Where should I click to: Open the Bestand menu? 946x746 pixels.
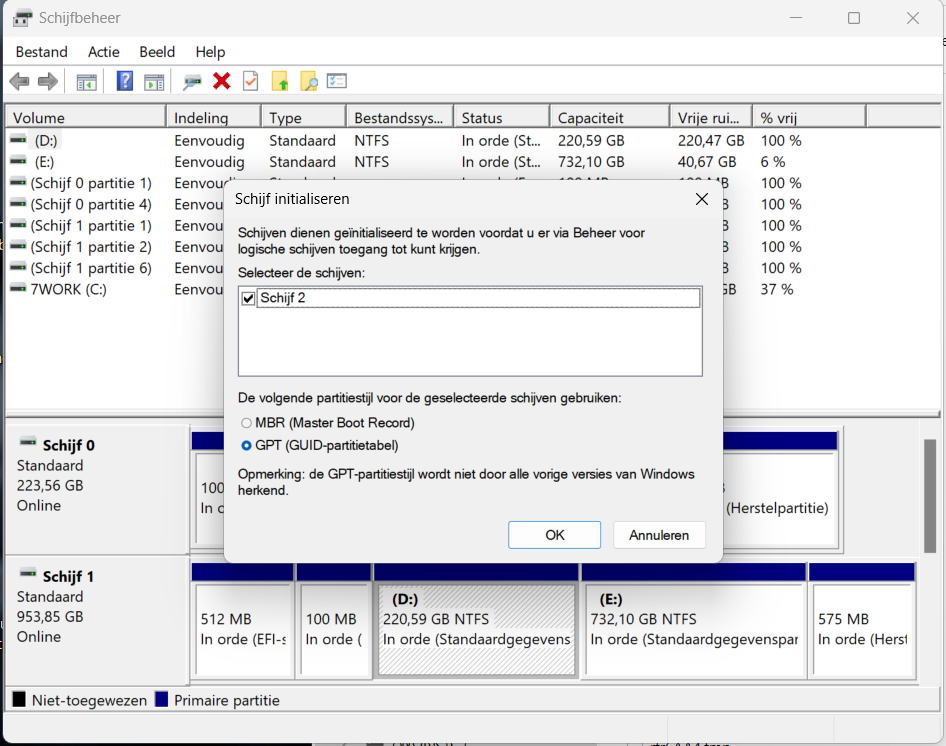42,52
